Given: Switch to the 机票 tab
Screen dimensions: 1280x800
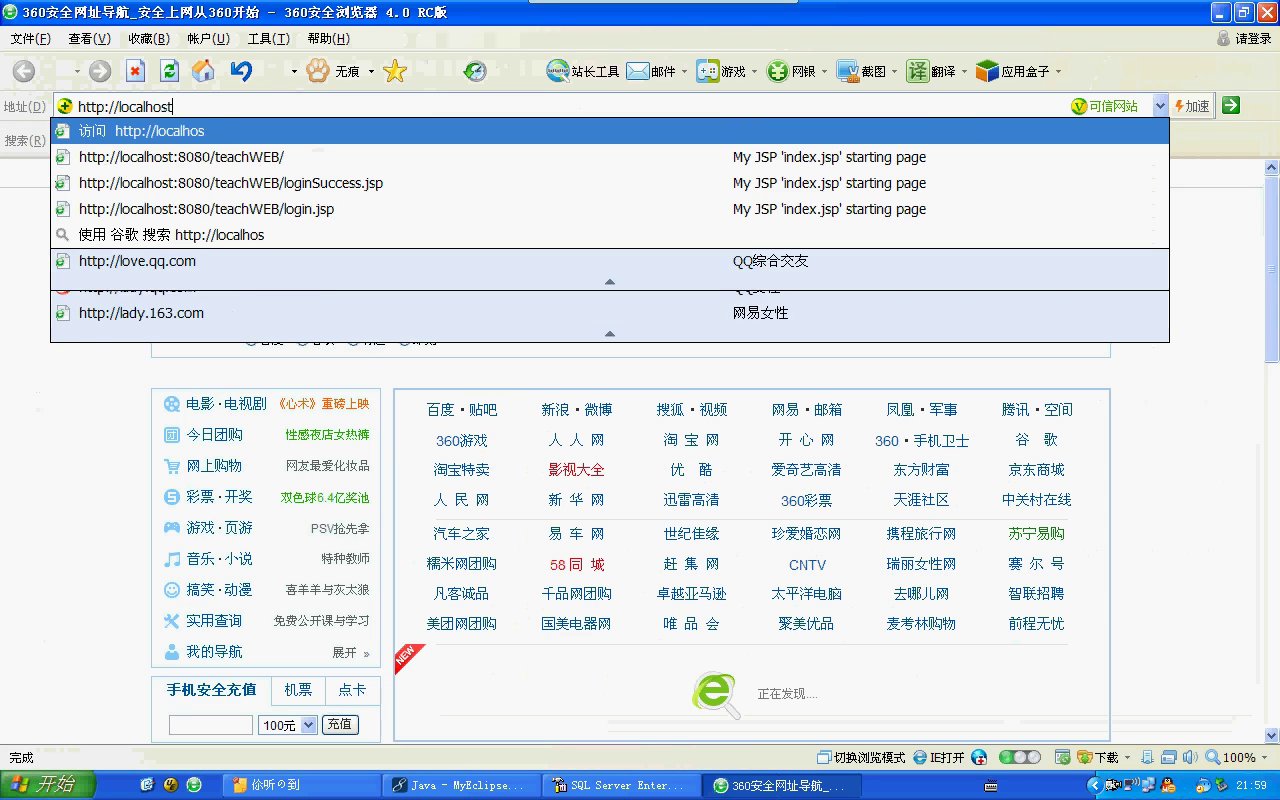Looking at the screenshot, I should click(298, 690).
